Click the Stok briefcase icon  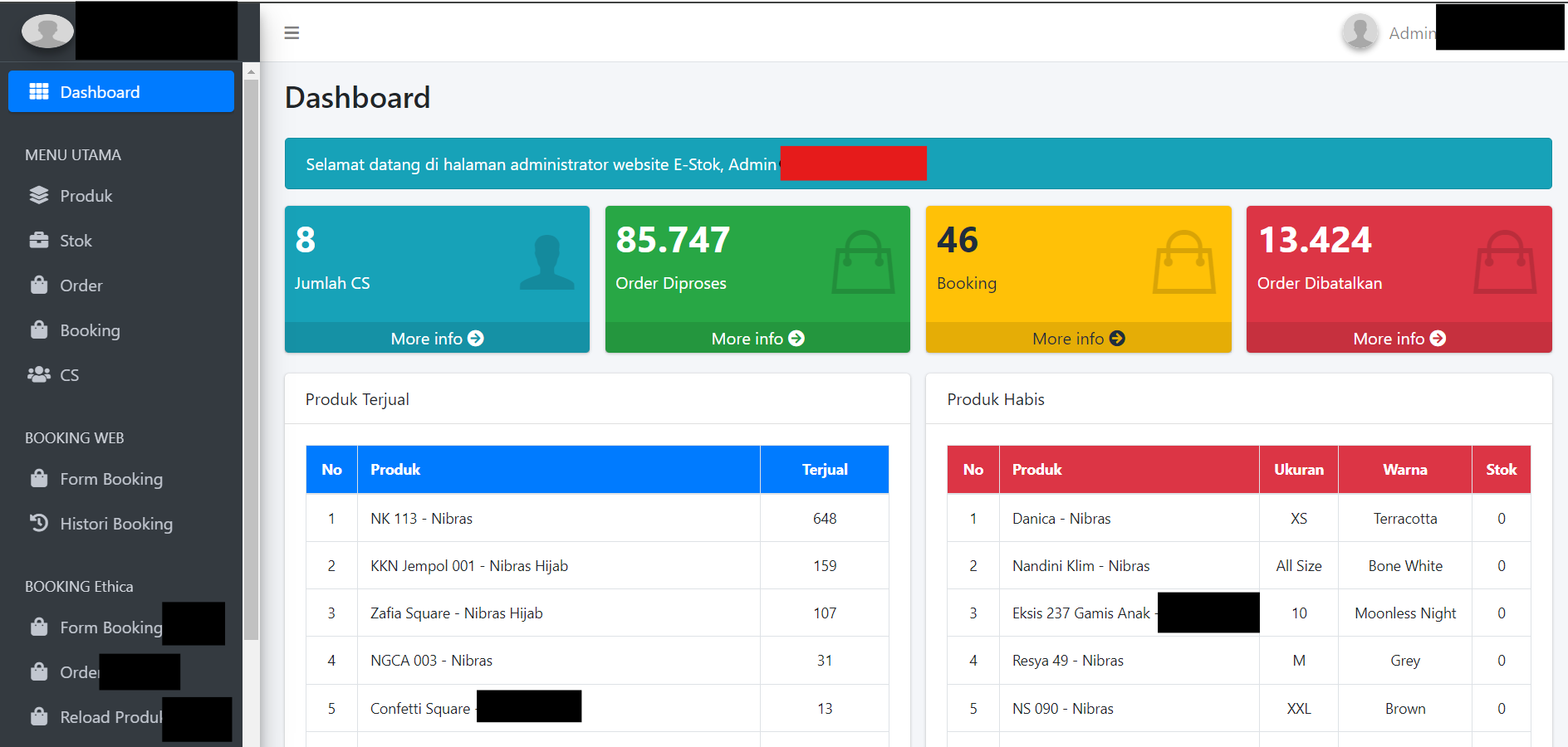[39, 240]
